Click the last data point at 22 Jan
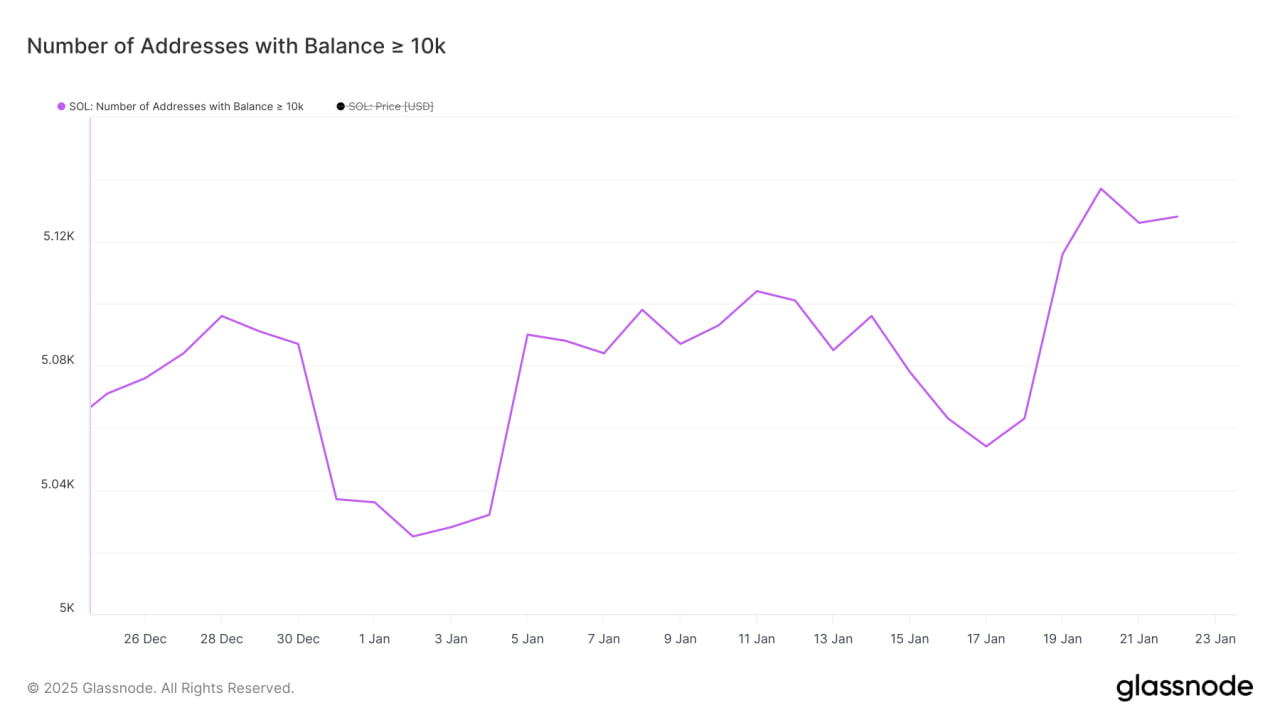Screen dimensions: 1280x720 [x=1177, y=216]
